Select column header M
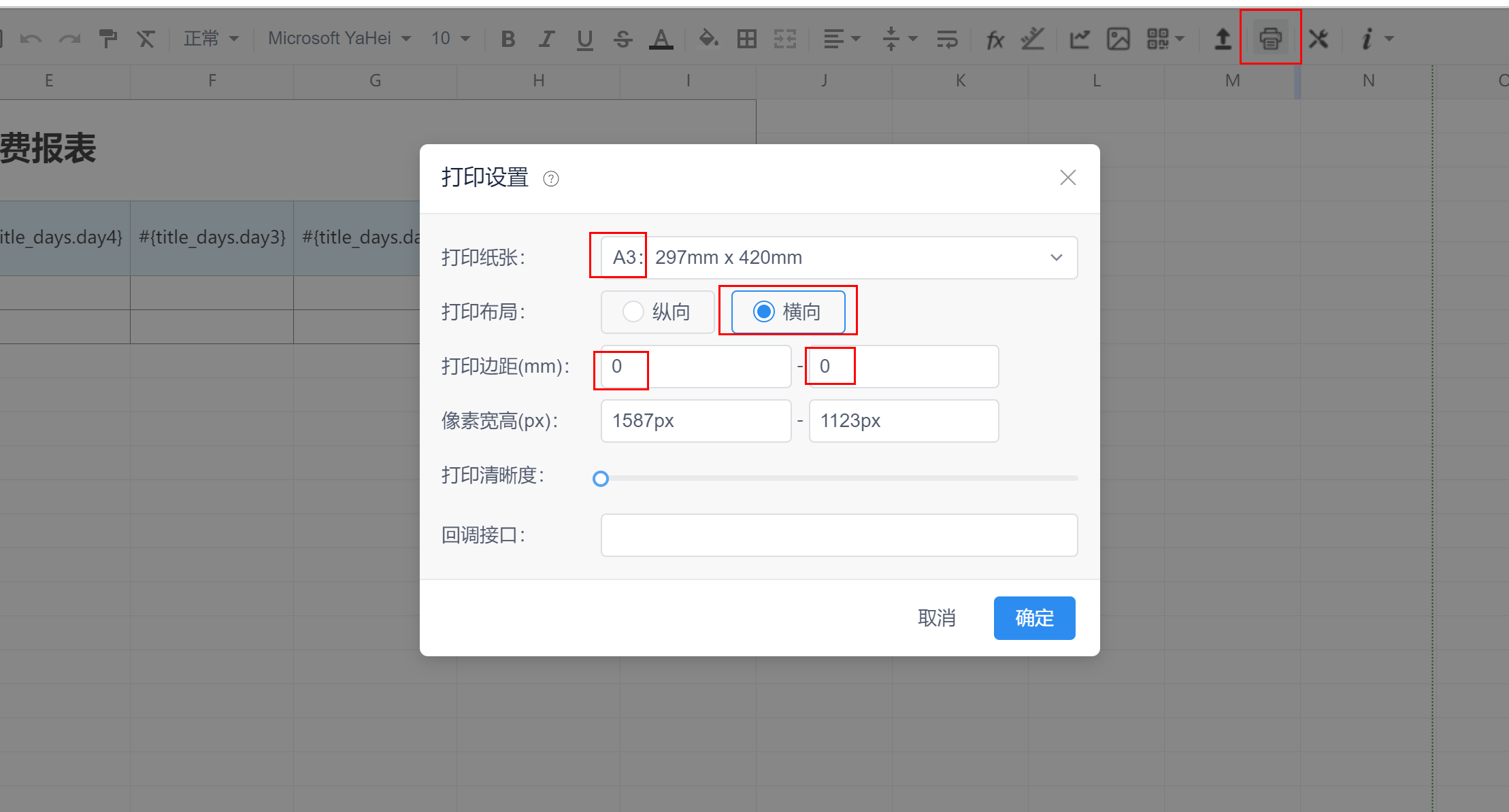 (1233, 81)
